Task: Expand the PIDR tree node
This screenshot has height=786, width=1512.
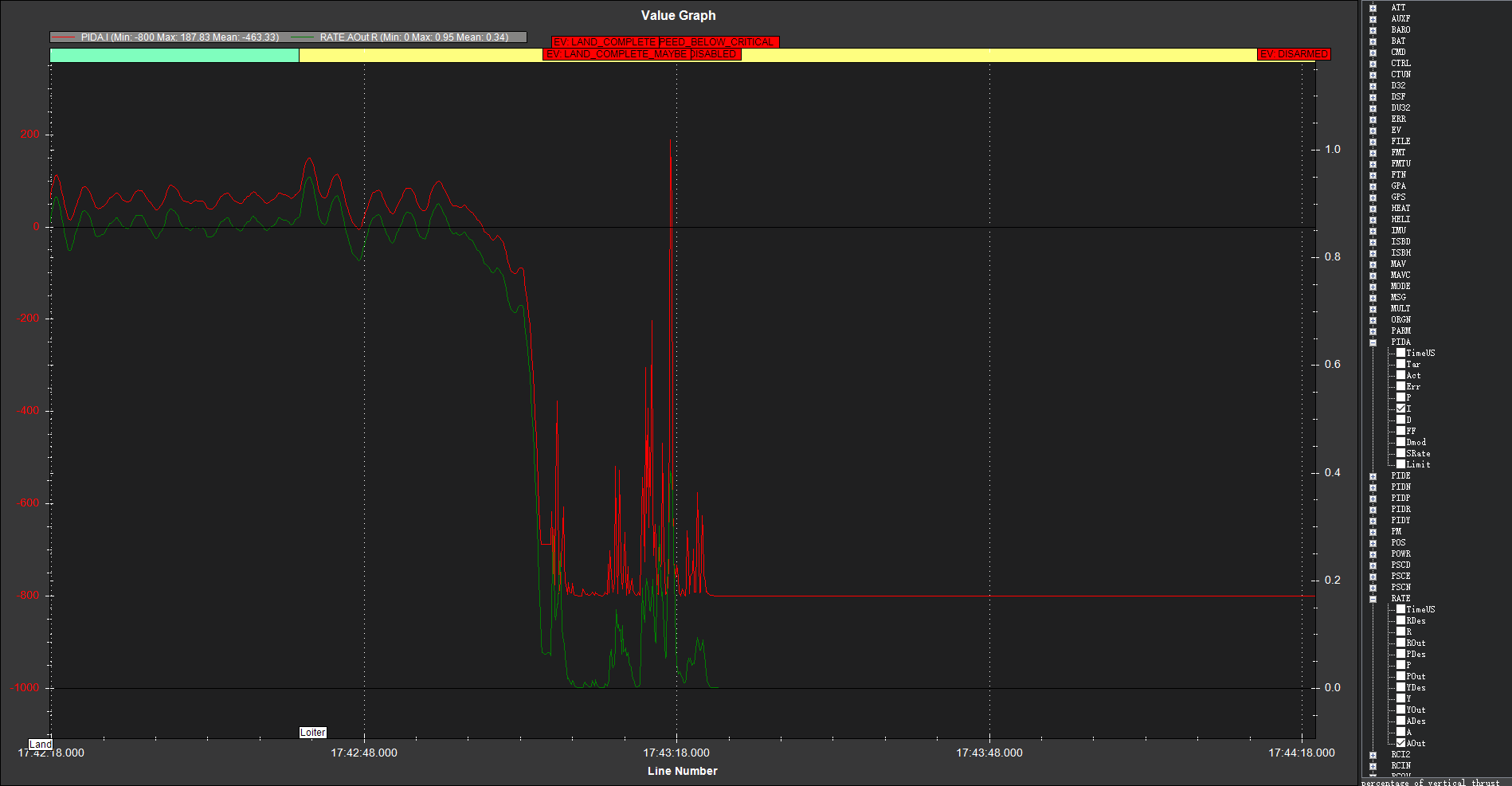Action: point(1373,510)
